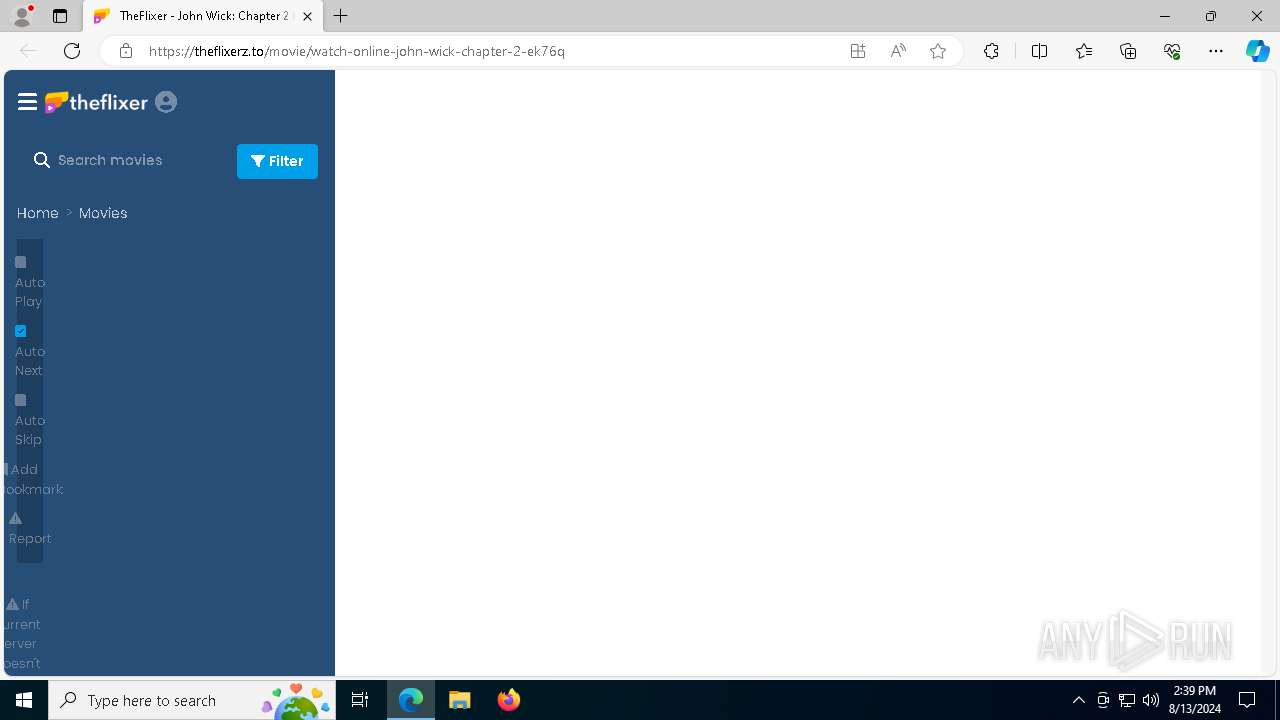Open Windows Start menu
1280x720 pixels.
coord(24,700)
